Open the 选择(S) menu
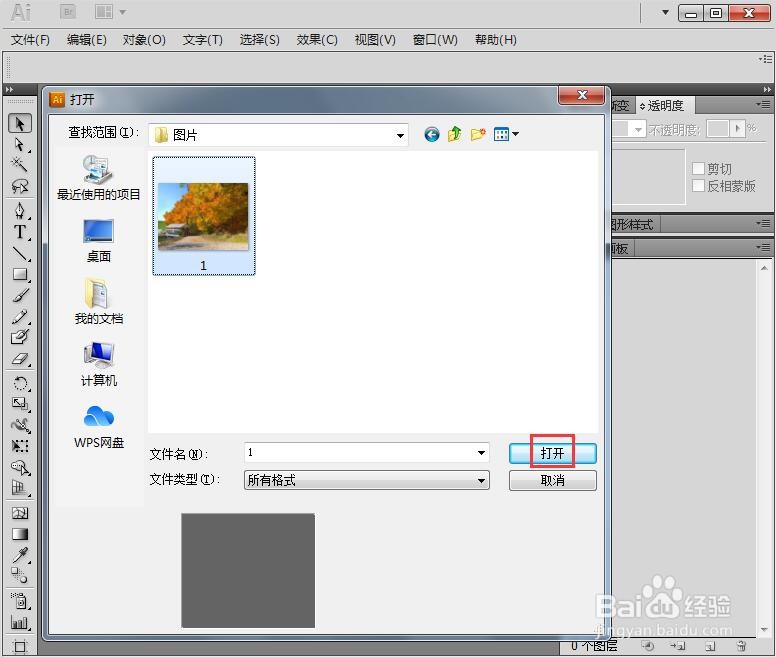Screen dimensions: 776x658 (259, 40)
